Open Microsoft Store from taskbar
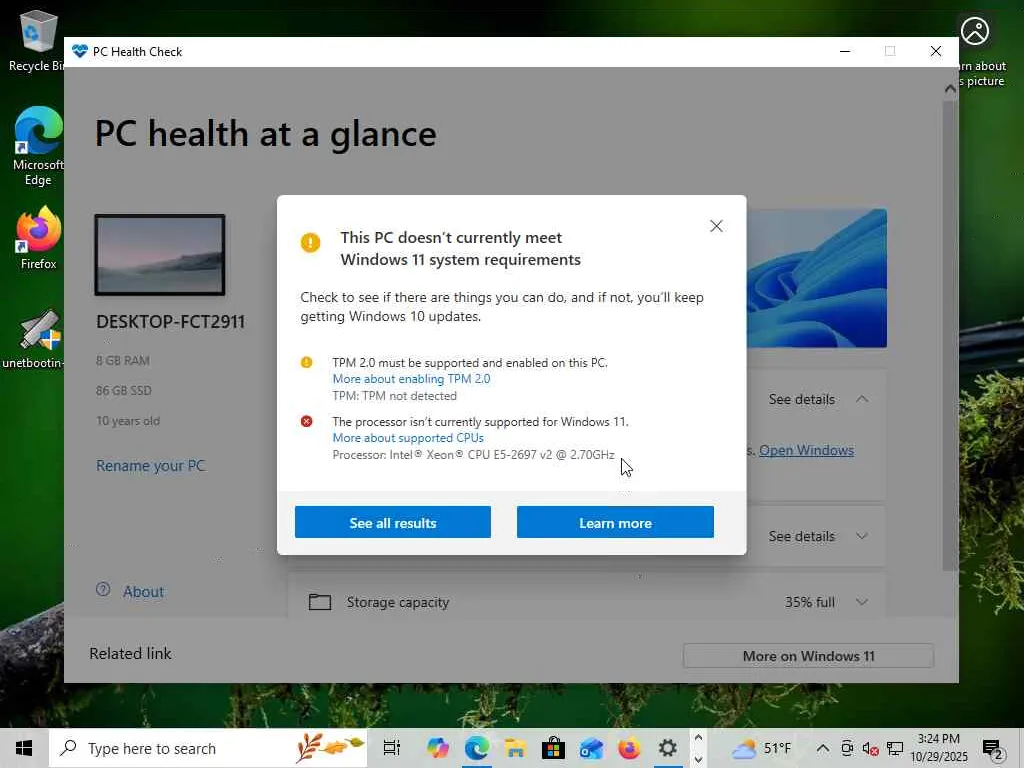This screenshot has height=768, width=1024. click(553, 748)
